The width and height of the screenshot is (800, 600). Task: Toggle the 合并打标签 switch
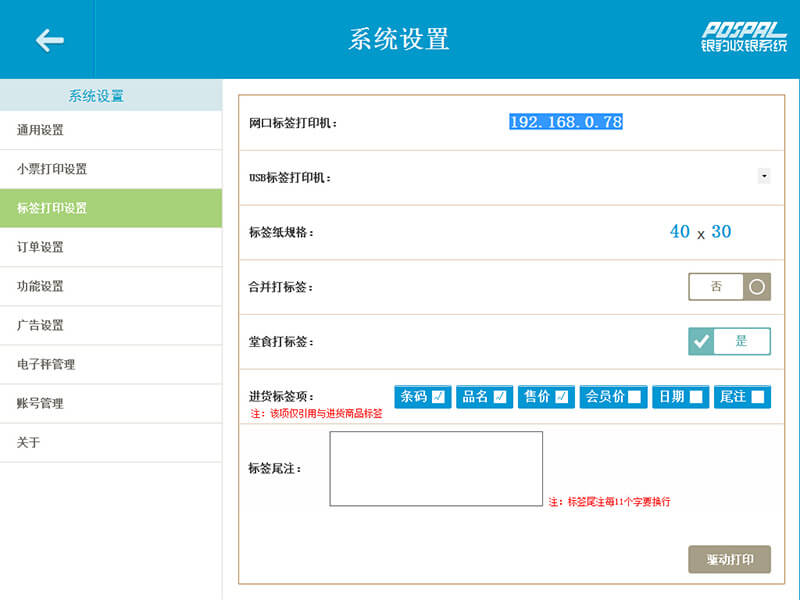tap(729, 287)
